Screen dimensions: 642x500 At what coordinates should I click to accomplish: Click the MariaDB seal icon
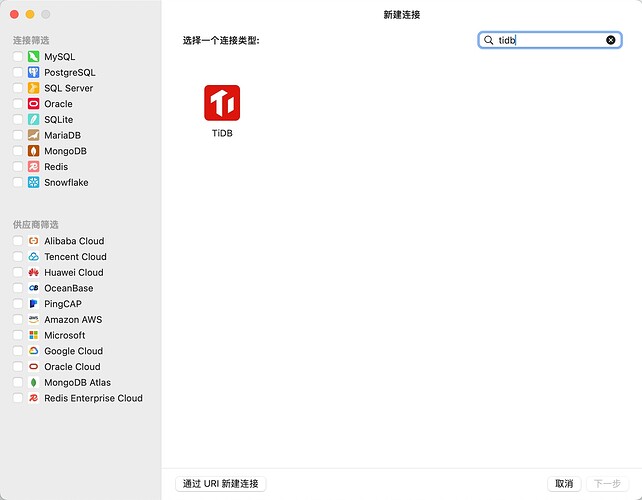(34, 135)
